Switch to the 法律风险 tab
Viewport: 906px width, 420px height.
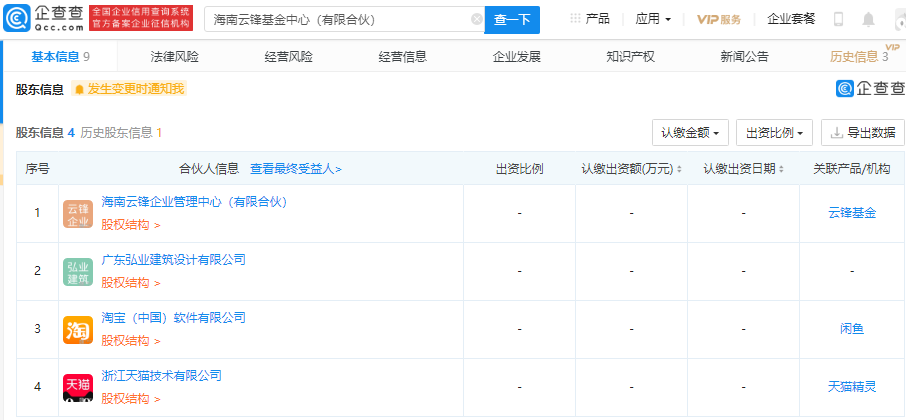(x=174, y=57)
